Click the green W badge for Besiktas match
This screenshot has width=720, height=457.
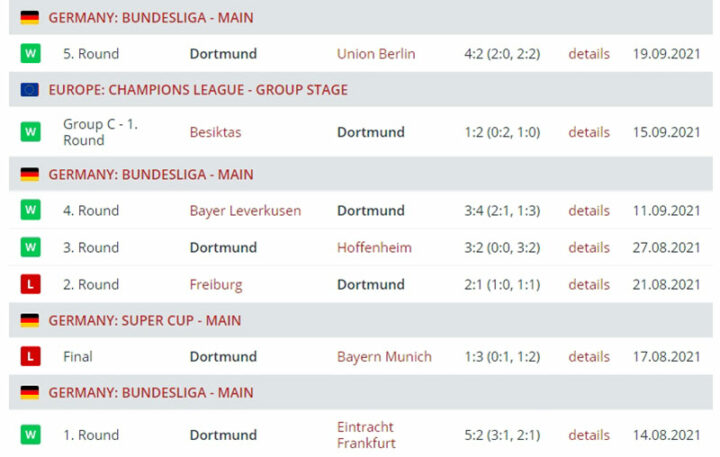30,132
